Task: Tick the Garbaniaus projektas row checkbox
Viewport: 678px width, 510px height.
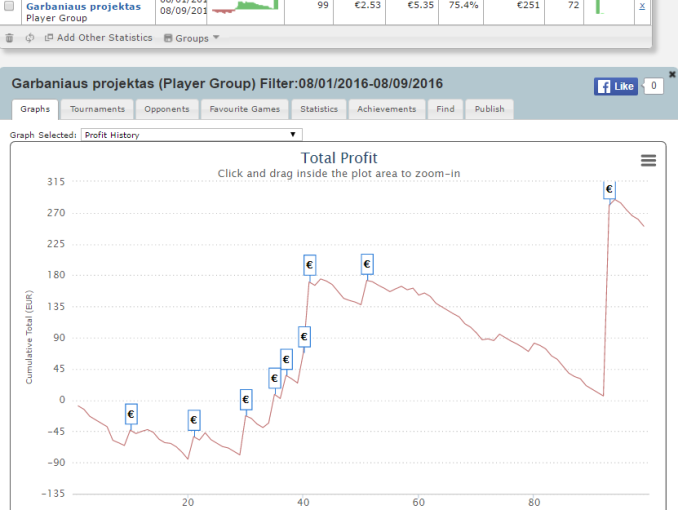Action: (x=10, y=6)
